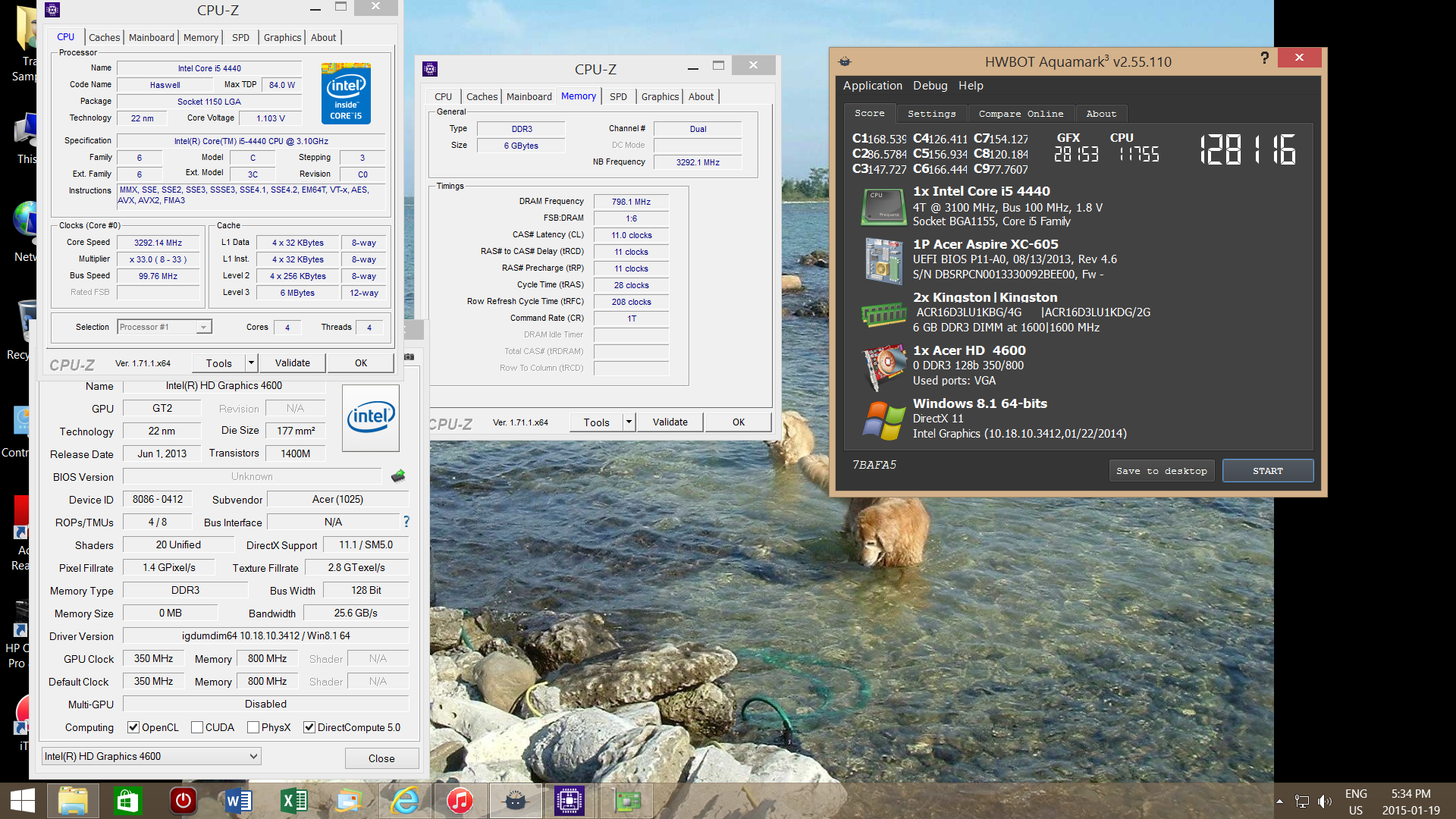Expand the Tools arrow in CPU-Z Memory window
Image resolution: width=1456 pixels, height=819 pixels.
(629, 422)
